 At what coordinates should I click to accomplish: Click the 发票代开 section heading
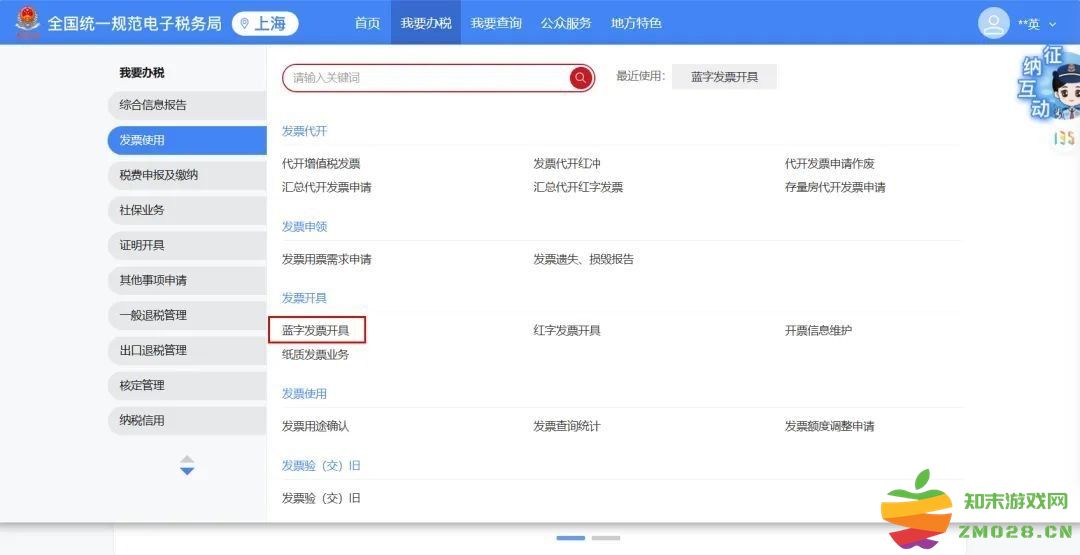[304, 131]
